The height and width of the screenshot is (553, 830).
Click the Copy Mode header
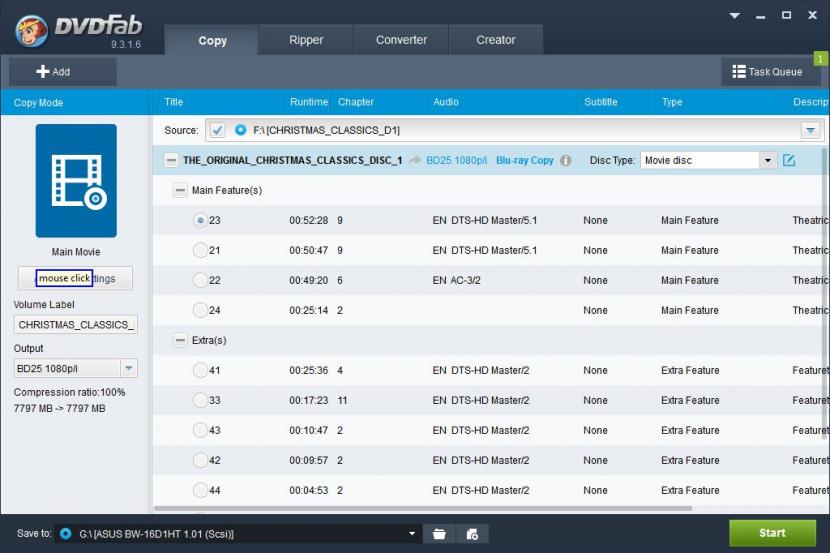(x=38, y=103)
